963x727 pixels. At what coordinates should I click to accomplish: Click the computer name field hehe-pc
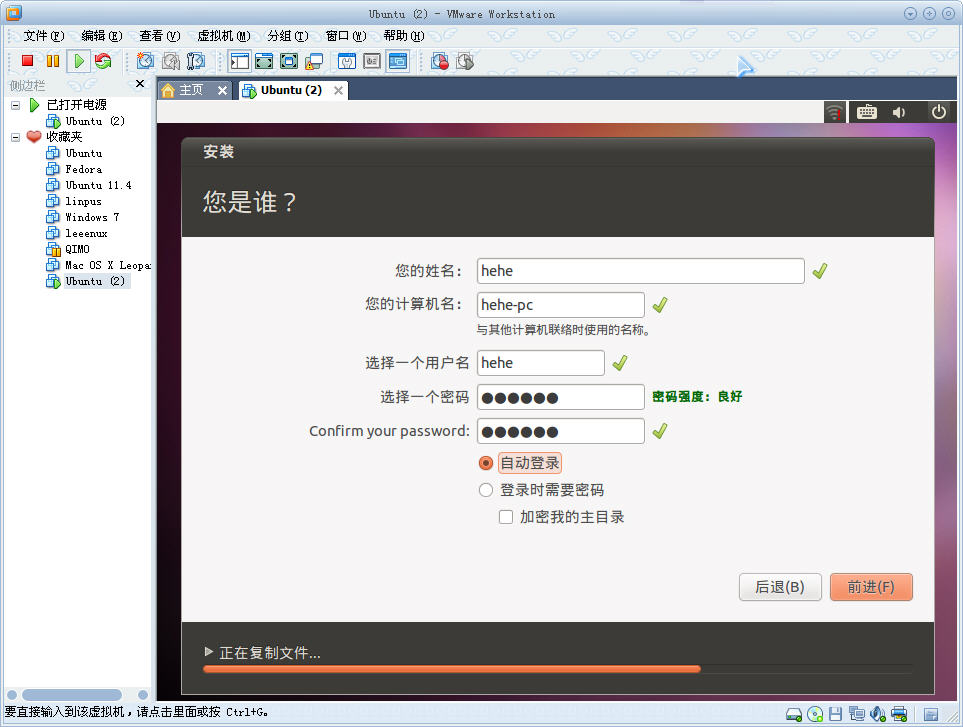coord(561,305)
